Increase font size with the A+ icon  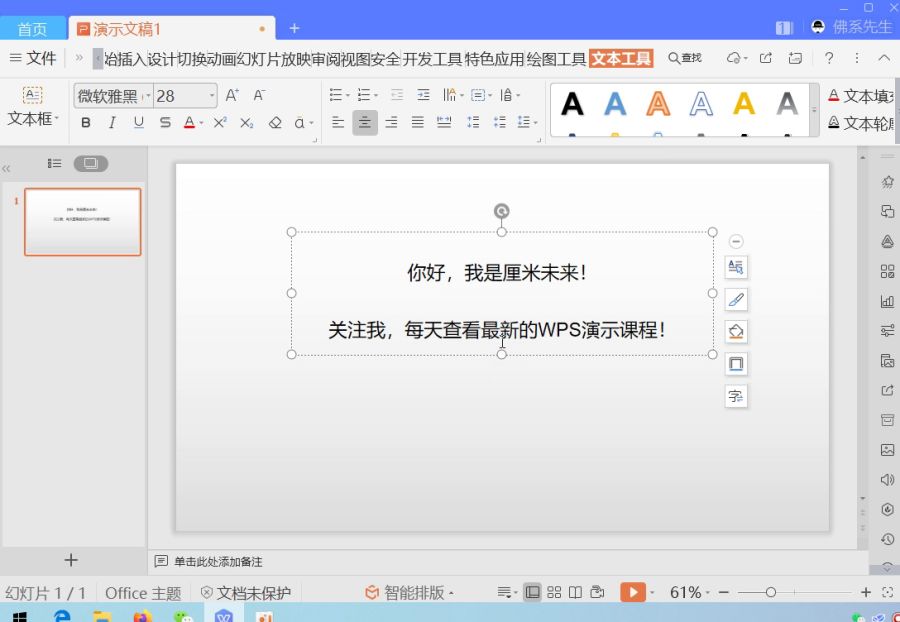[x=232, y=96]
